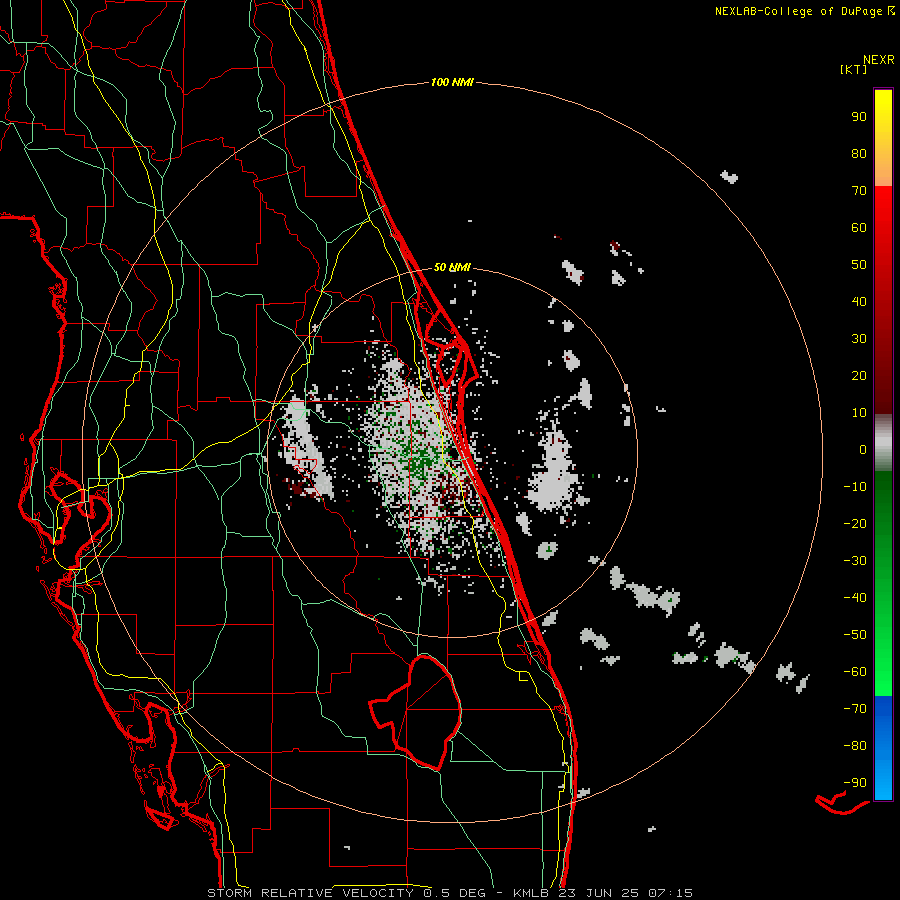
Task: Click the positive 30 scale value
Action: pyautogui.click(x=859, y=339)
